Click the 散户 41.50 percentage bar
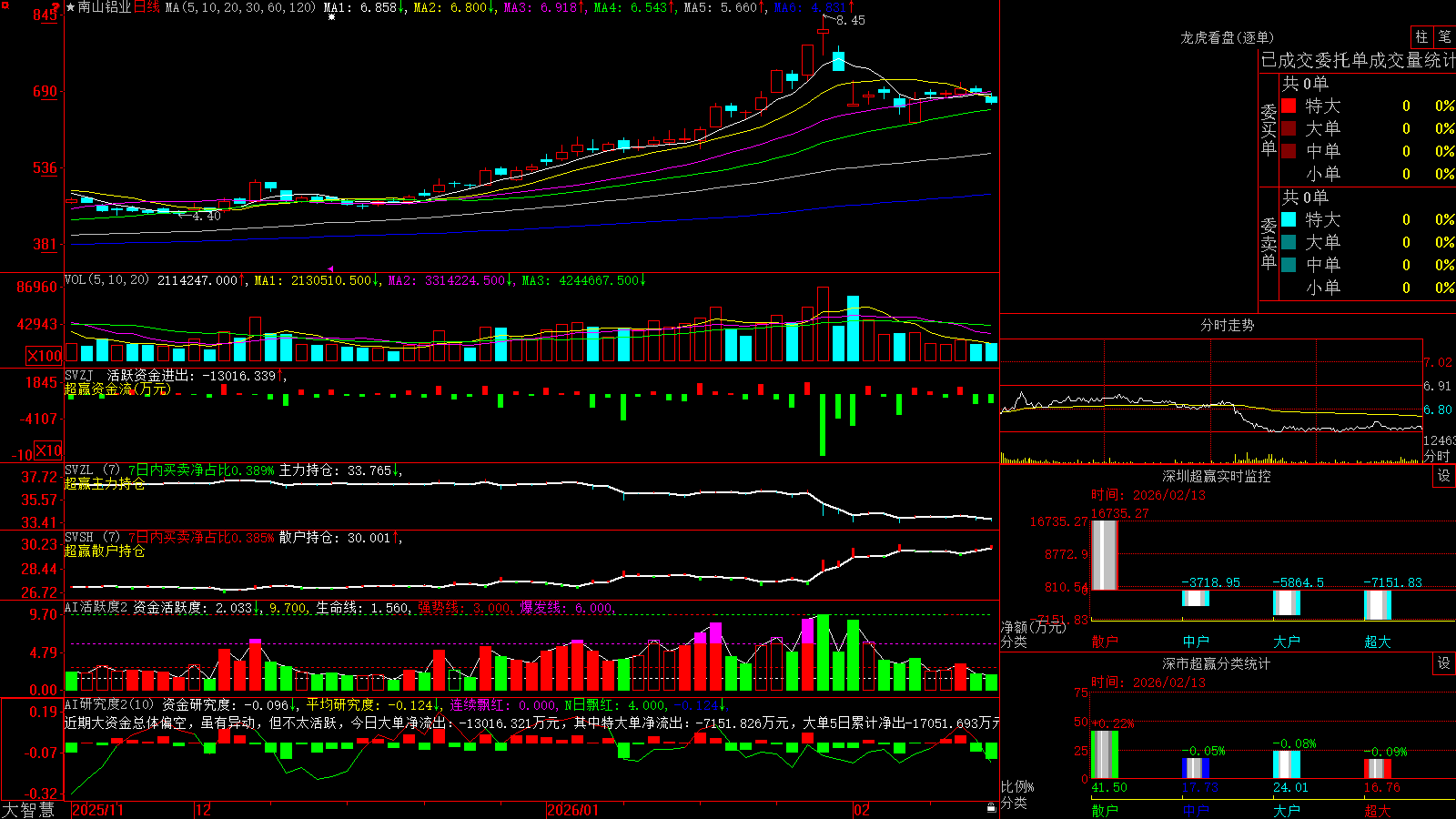The width and height of the screenshot is (1456, 819). (x=1105, y=754)
